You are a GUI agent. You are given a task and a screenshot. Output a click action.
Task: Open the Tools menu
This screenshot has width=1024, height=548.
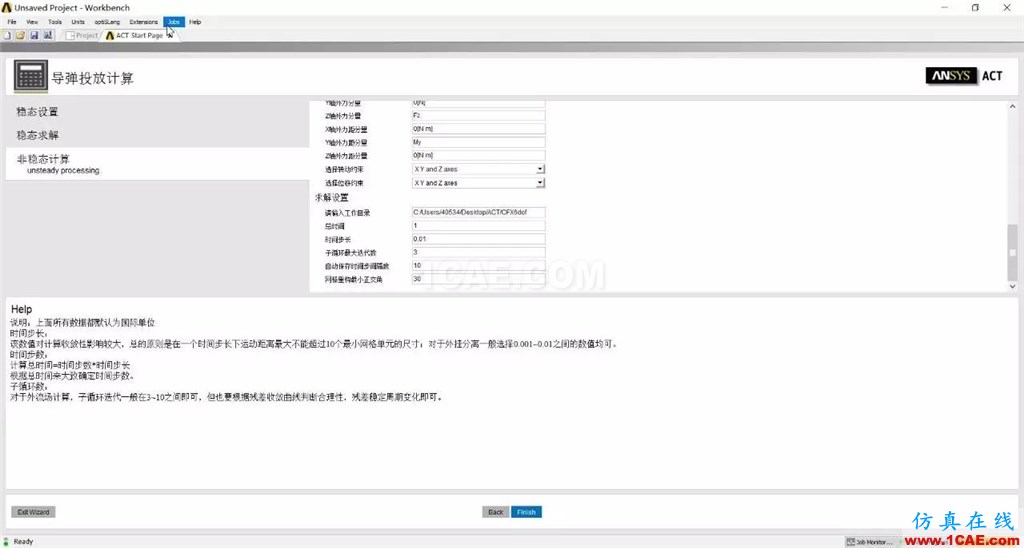coord(55,22)
